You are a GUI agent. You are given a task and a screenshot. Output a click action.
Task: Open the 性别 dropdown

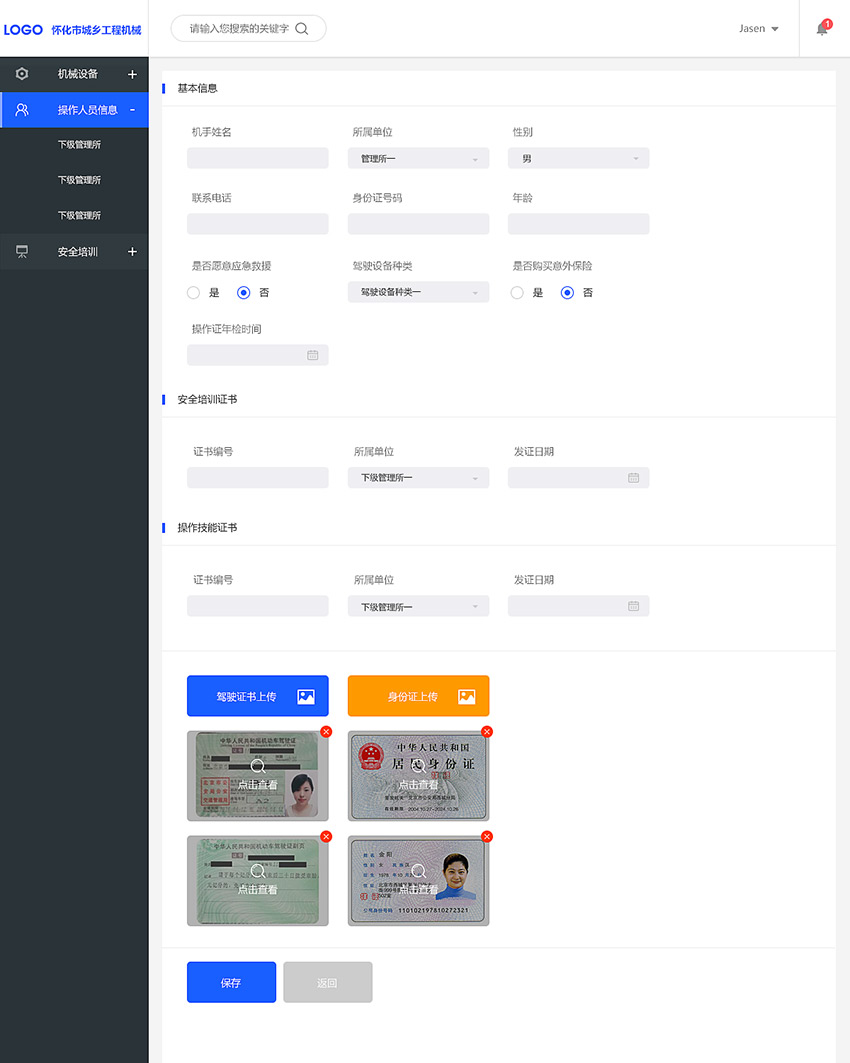point(578,159)
